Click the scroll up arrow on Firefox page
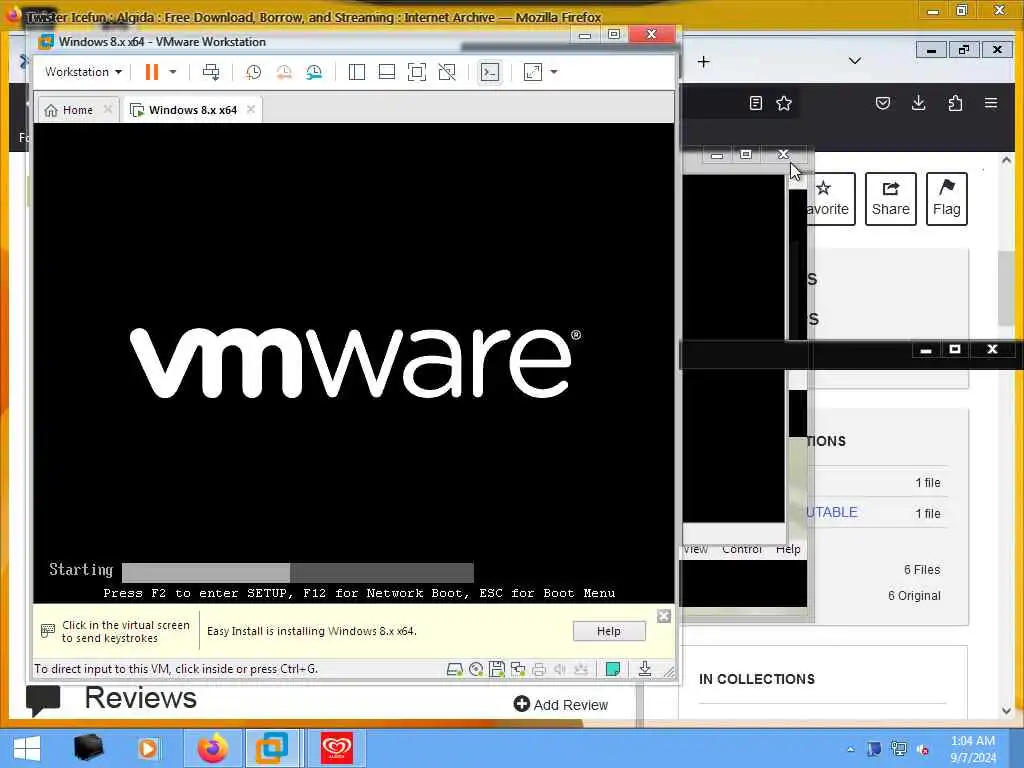Screen dimensions: 1024x768 click(1006, 160)
